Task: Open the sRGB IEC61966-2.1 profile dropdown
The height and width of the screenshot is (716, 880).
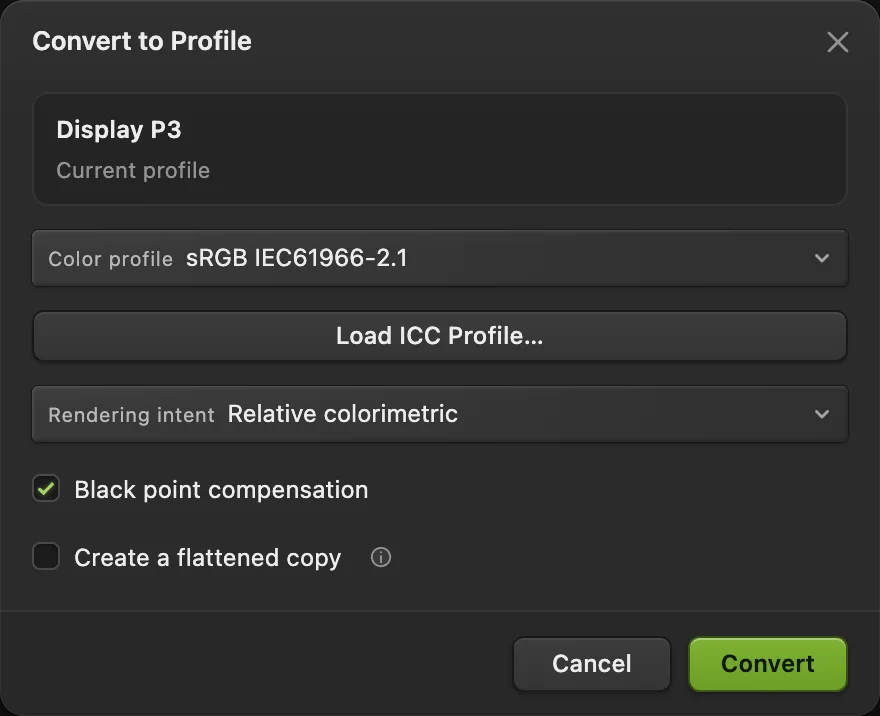Action: [439, 258]
